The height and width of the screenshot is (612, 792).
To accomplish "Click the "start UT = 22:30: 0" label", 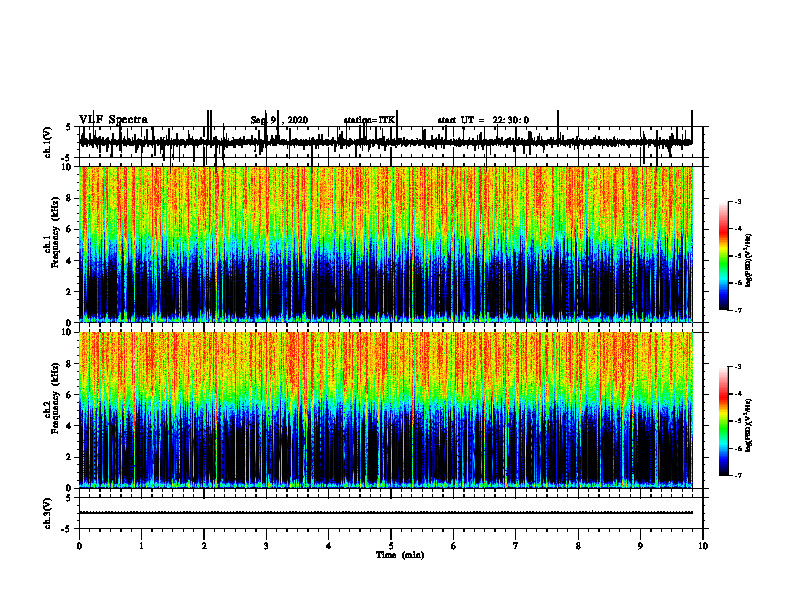I will pos(483,120).
